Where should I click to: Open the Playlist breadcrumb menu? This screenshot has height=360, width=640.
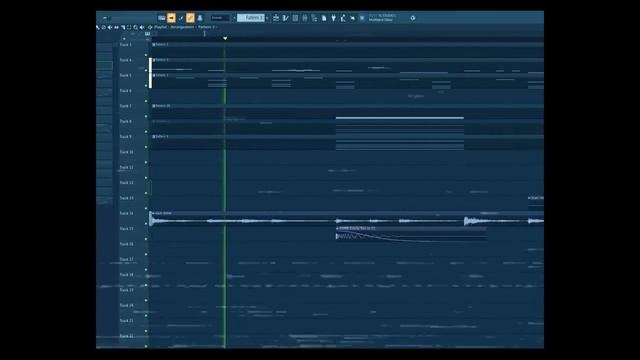(160, 27)
